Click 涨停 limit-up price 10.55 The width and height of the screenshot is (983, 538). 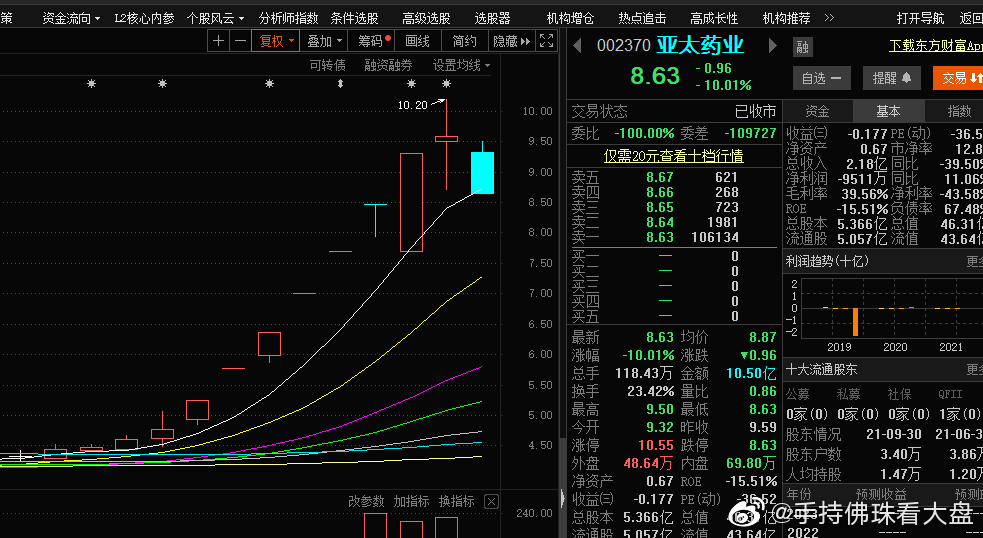click(x=655, y=446)
